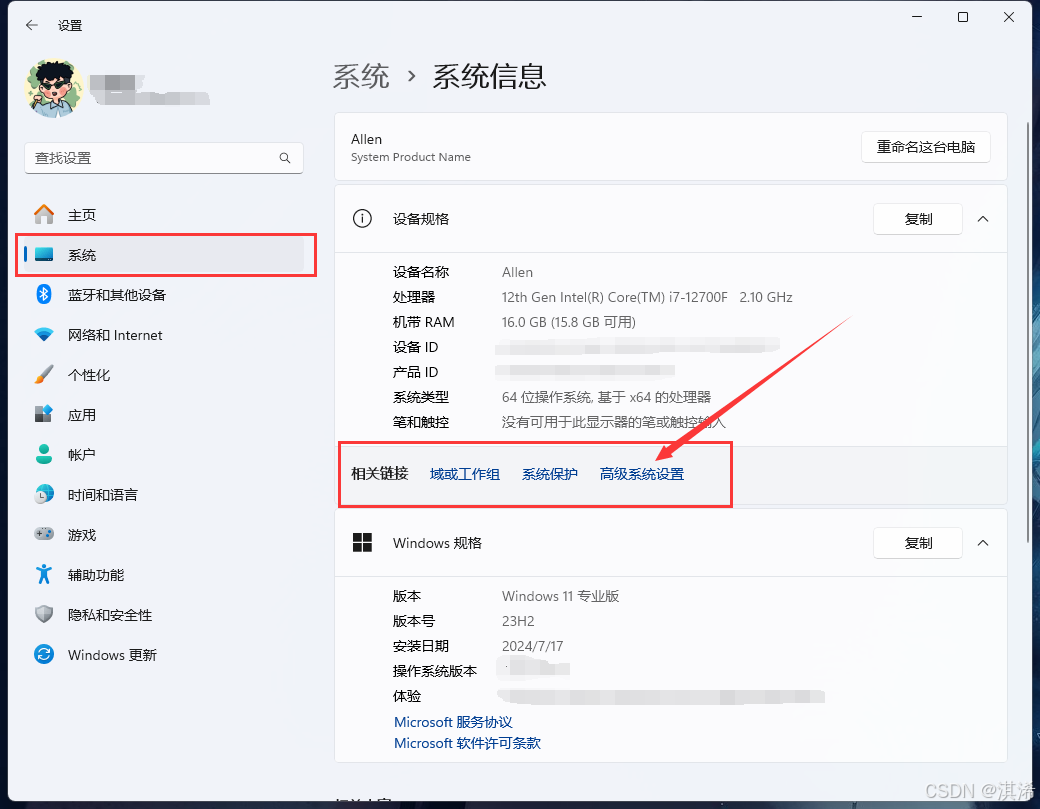
Task: Open 游戏 gamepad icon
Action: tap(44, 534)
